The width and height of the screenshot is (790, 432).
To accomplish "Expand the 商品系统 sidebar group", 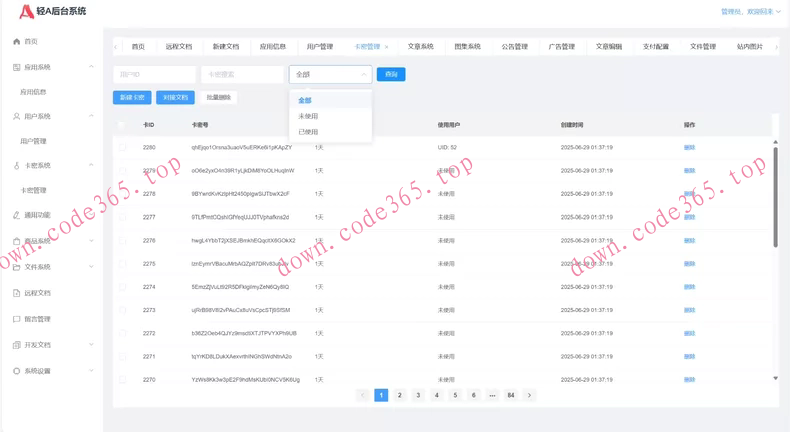I will point(91,241).
